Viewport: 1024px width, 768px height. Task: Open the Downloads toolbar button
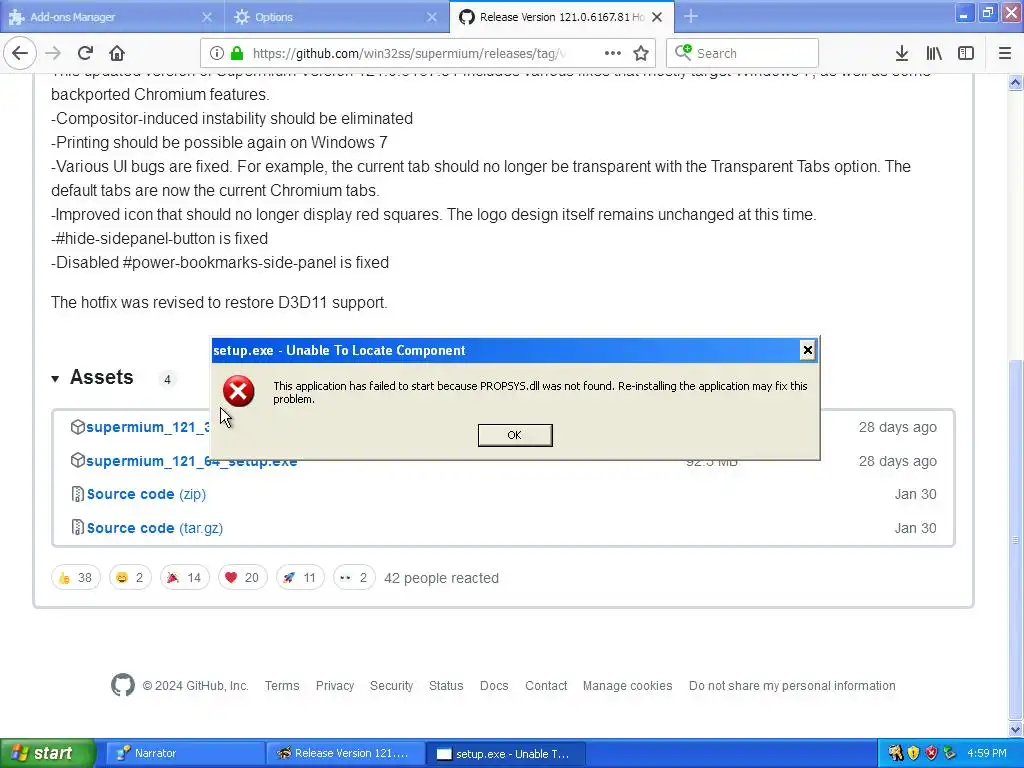click(x=902, y=54)
